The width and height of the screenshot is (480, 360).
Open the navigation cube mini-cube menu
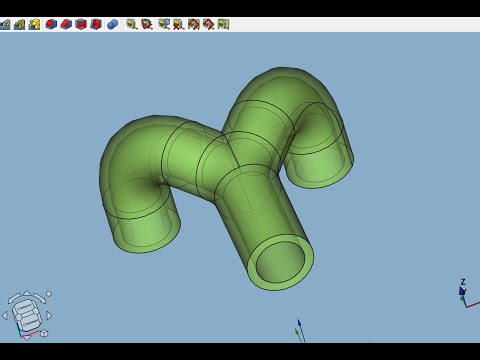click(x=44, y=333)
